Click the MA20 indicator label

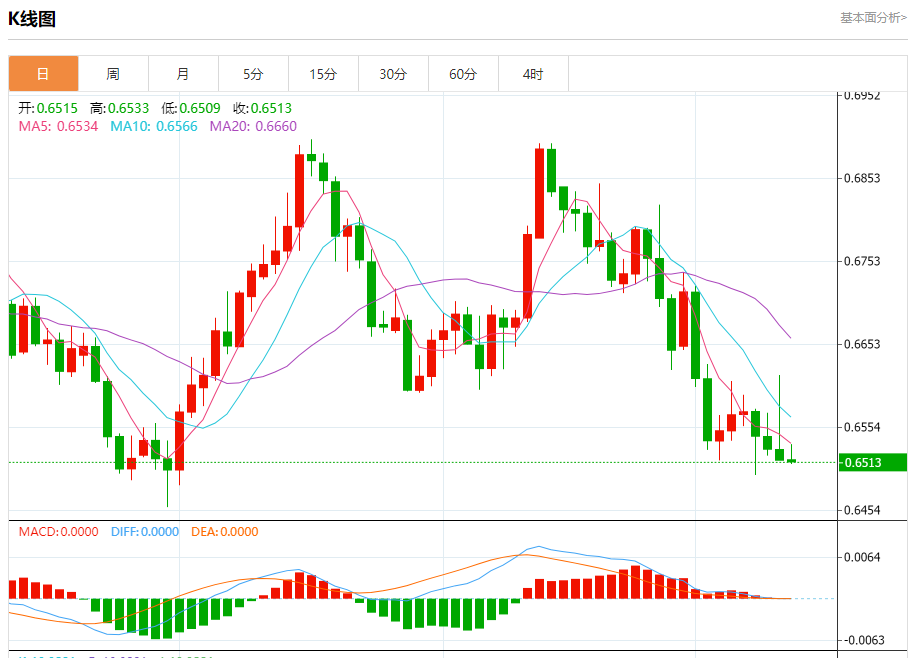coord(253,126)
